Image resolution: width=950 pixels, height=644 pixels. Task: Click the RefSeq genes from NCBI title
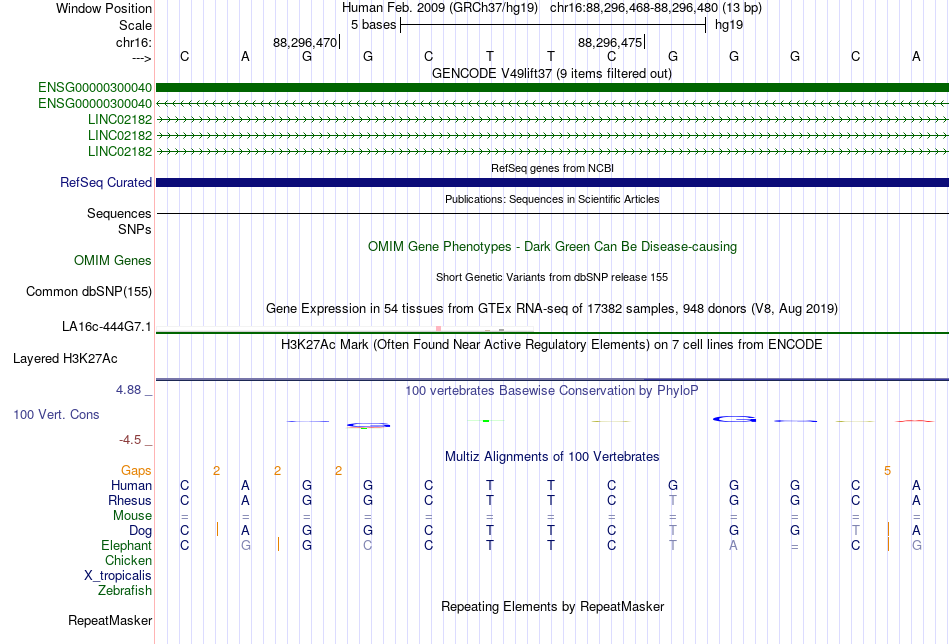(552, 168)
